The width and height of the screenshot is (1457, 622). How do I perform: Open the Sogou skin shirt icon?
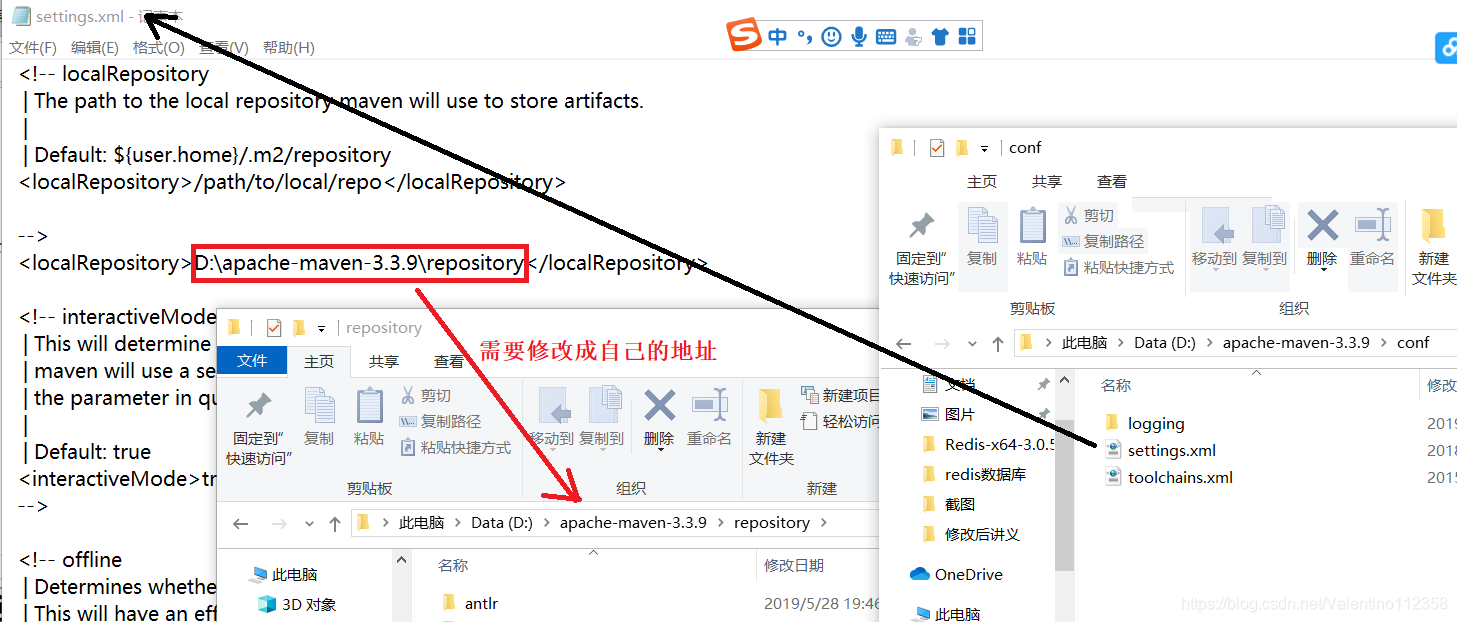pyautogui.click(x=939, y=37)
